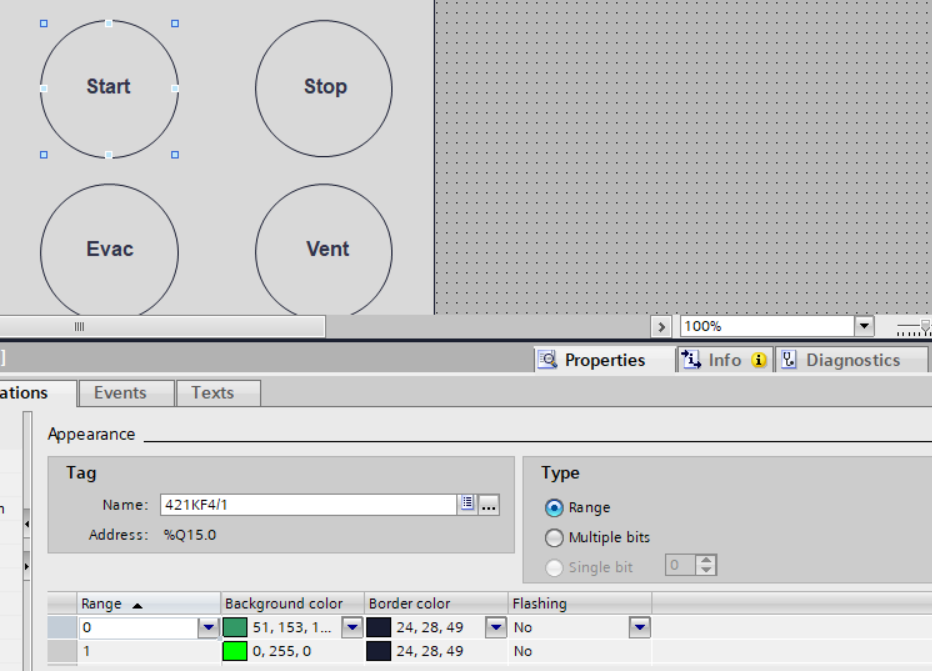
Task: Select the Range type radio button
Action: click(554, 508)
